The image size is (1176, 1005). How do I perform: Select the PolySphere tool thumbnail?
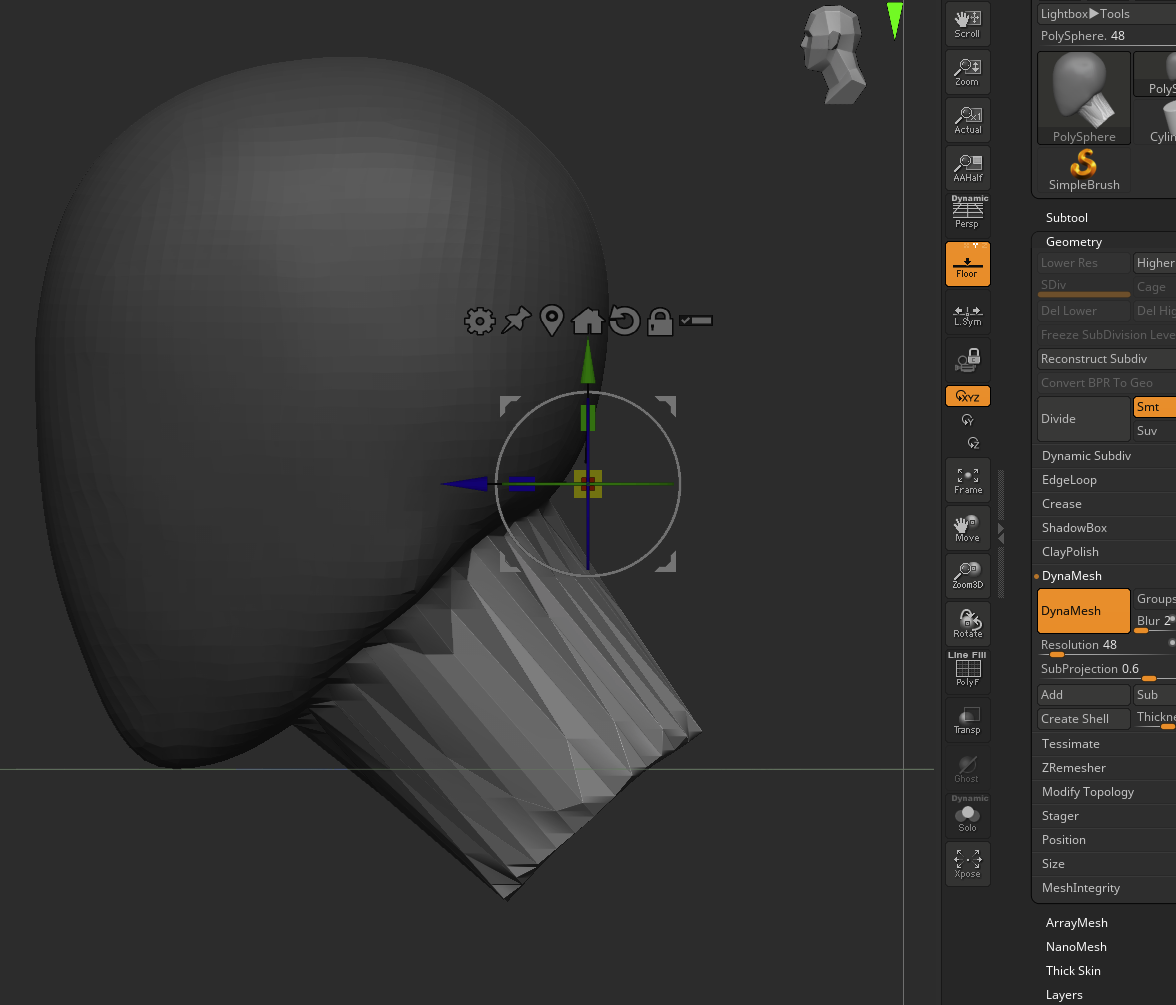coord(1084,98)
